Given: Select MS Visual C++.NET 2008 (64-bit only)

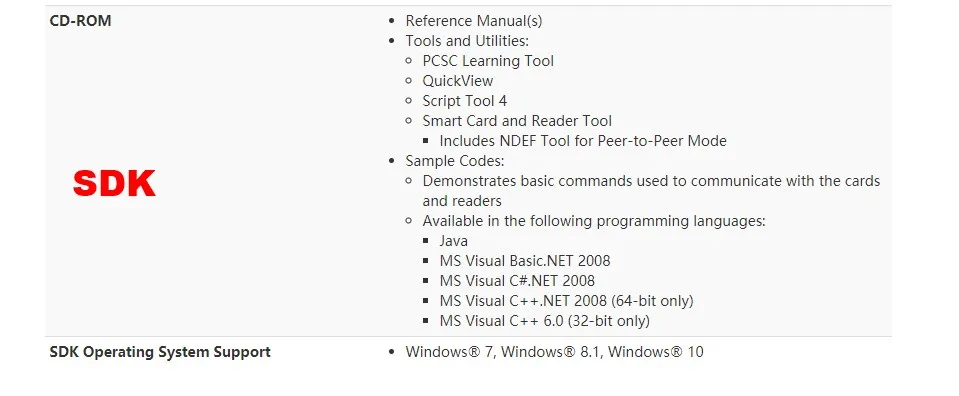Looking at the screenshot, I should tap(566, 301).
